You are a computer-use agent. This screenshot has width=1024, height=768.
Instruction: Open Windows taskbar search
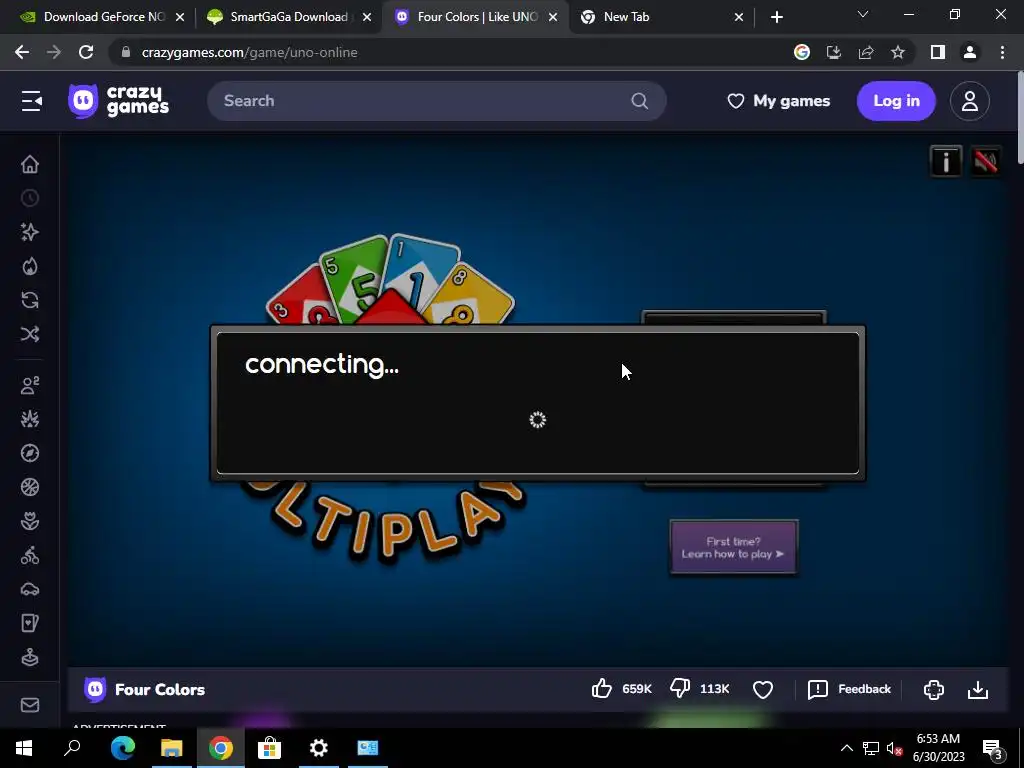point(72,748)
